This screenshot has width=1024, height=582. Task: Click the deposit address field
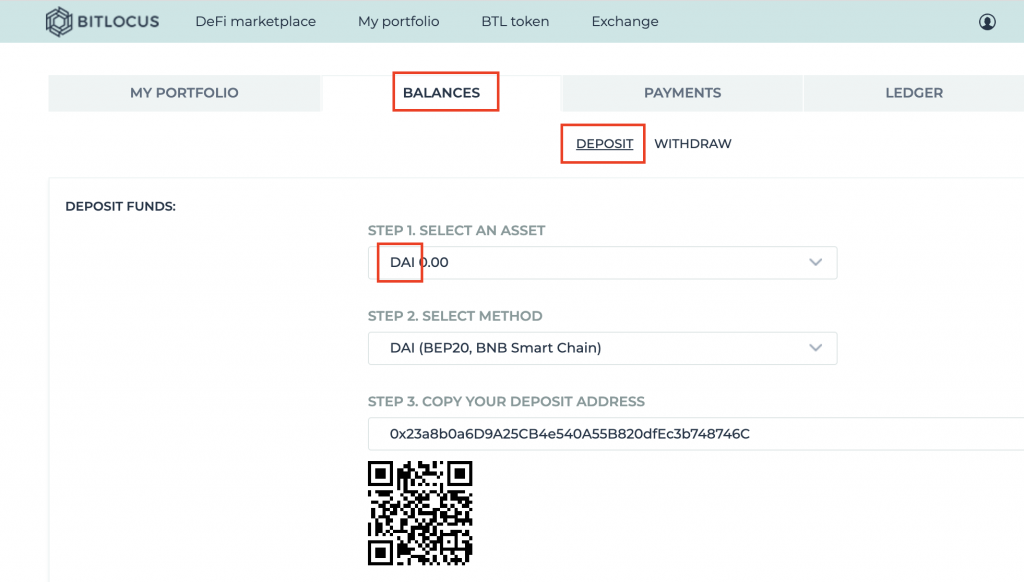coord(696,434)
